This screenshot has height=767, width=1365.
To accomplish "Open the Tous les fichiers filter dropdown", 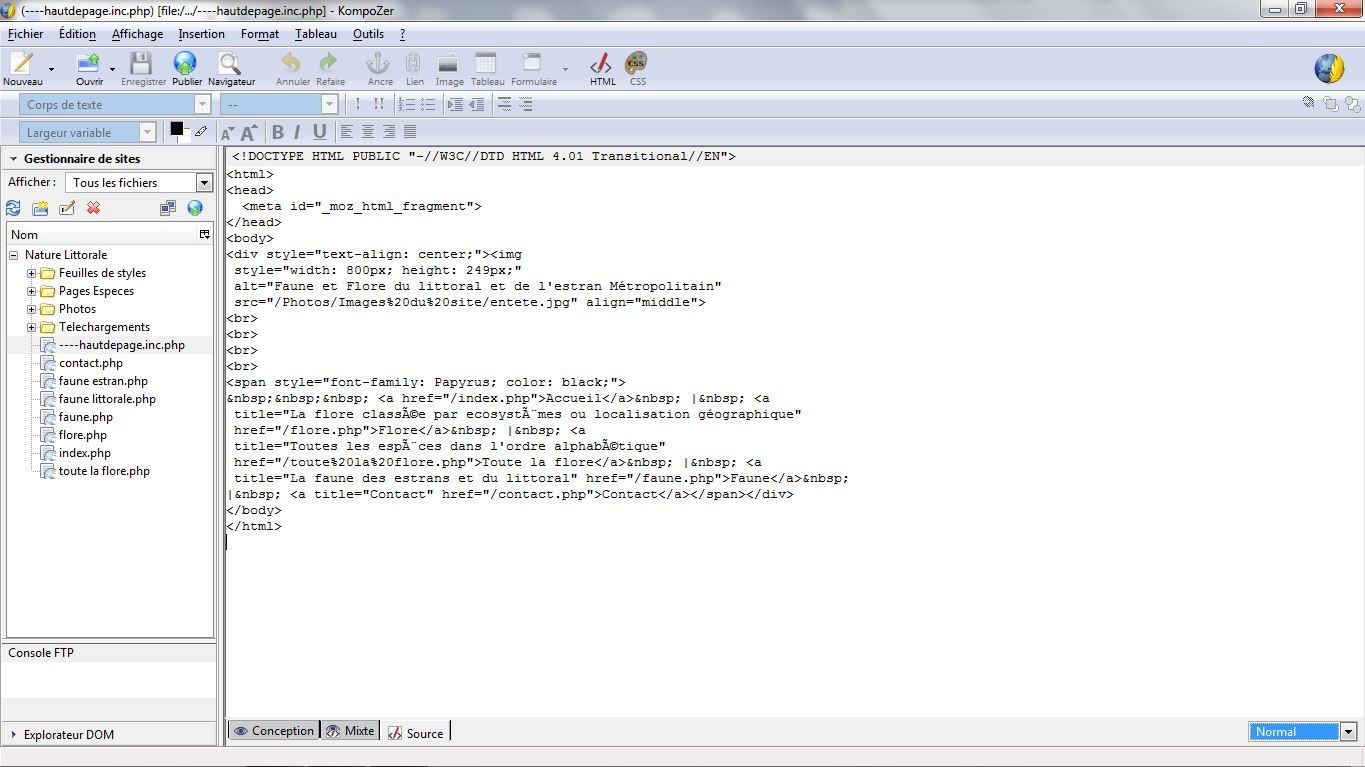I will [x=139, y=183].
